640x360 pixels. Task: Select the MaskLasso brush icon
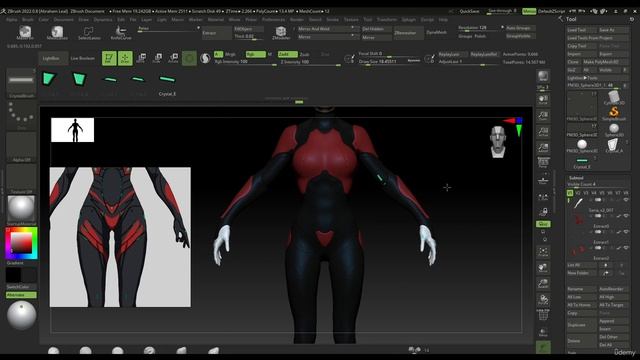57,33
